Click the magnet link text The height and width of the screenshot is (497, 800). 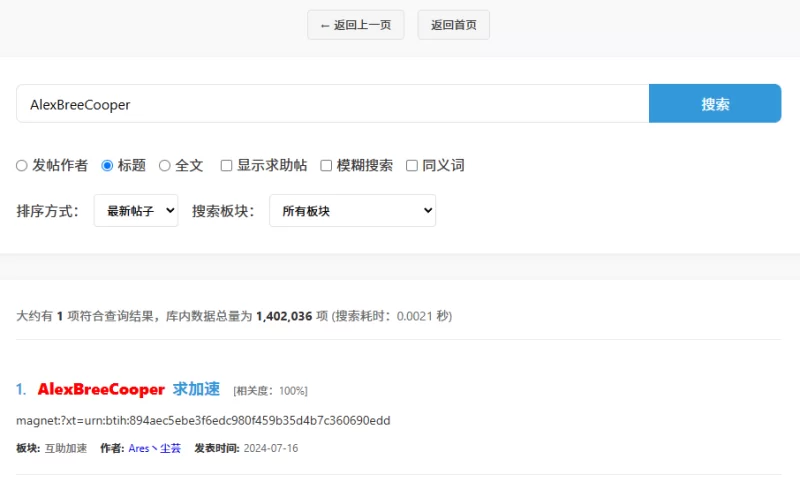point(203,420)
